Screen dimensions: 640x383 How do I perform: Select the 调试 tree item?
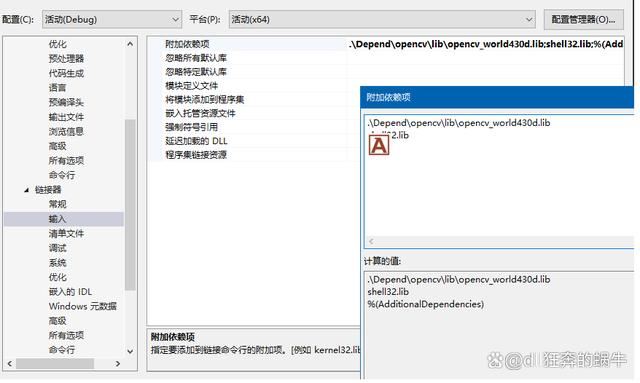57,248
